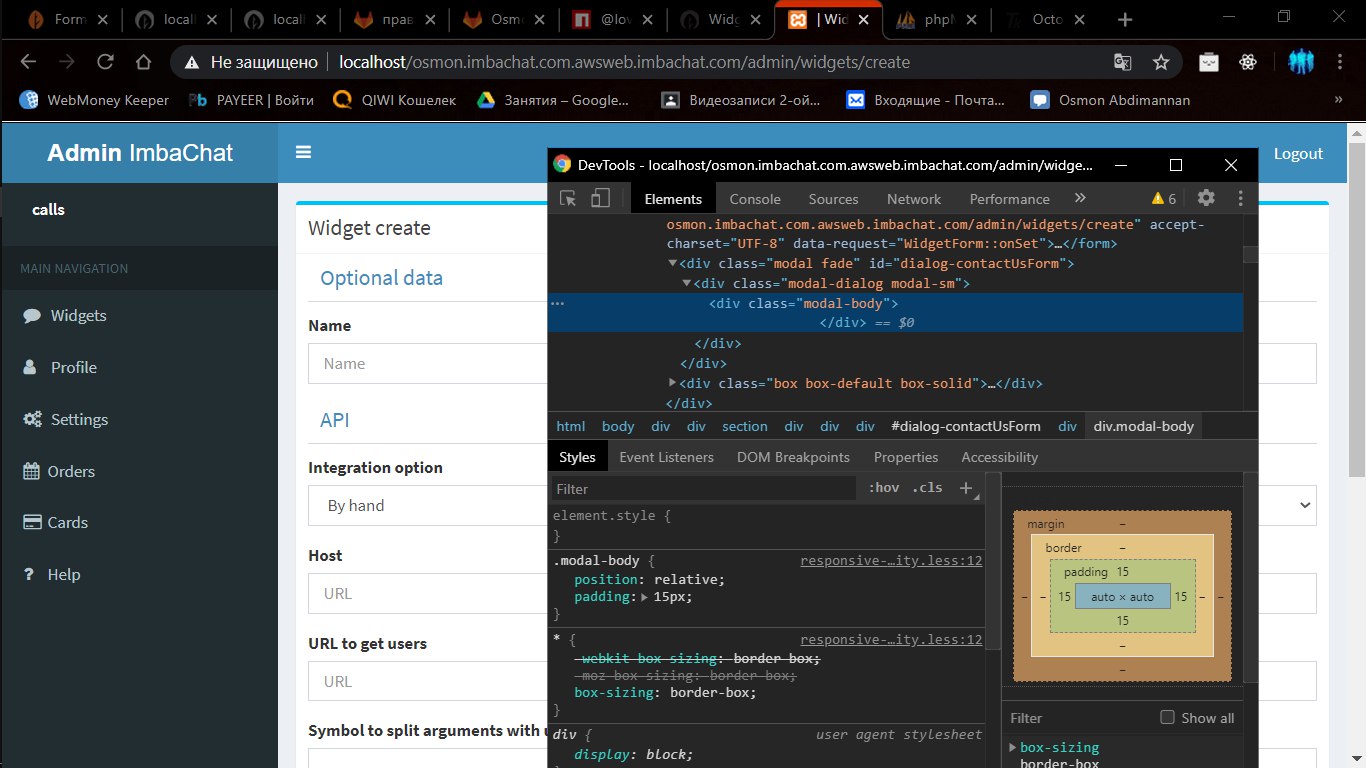The height and width of the screenshot is (768, 1366).
Task: Show more bookmarks chevron
Action: (x=1339, y=100)
